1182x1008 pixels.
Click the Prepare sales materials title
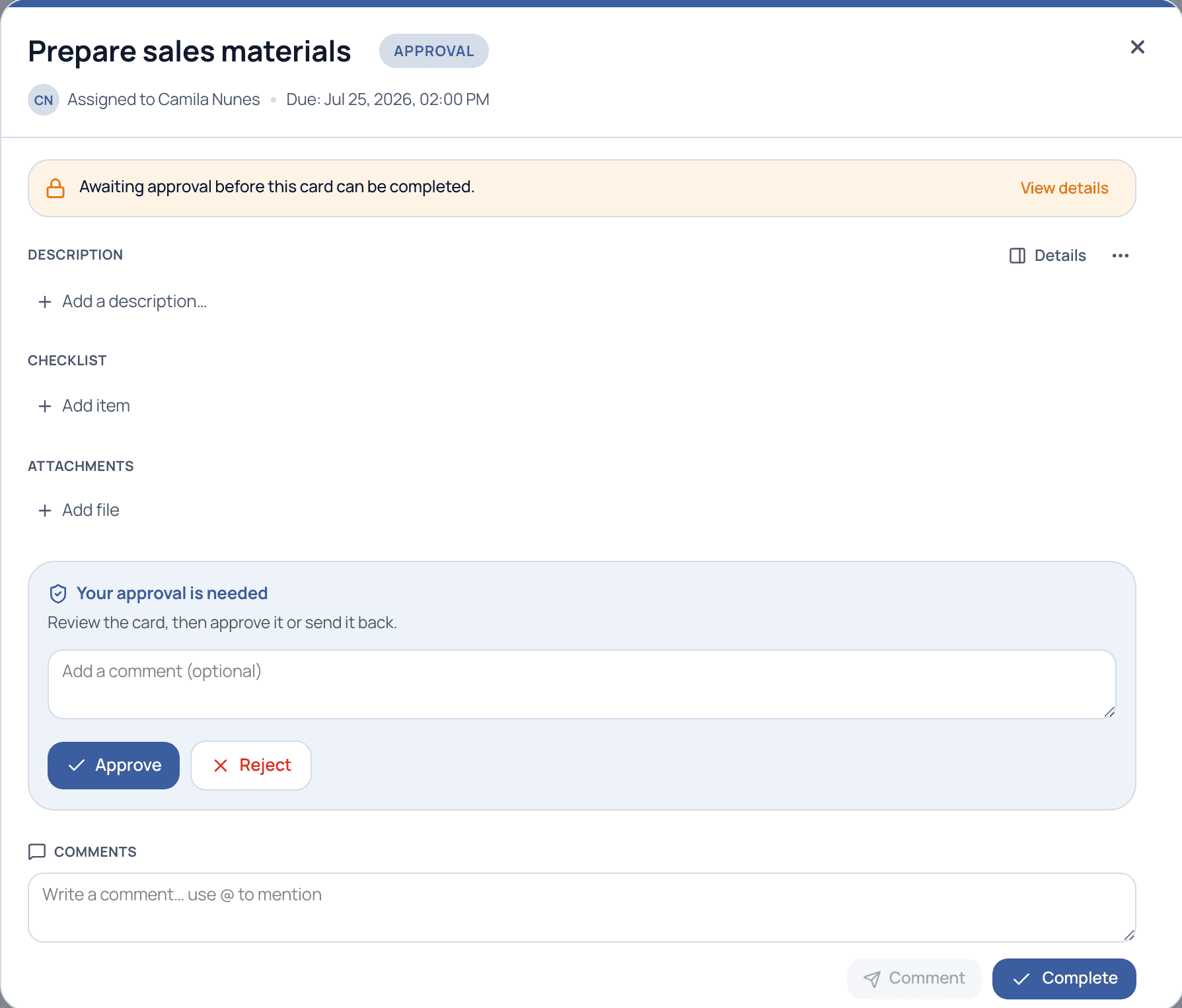pos(190,52)
